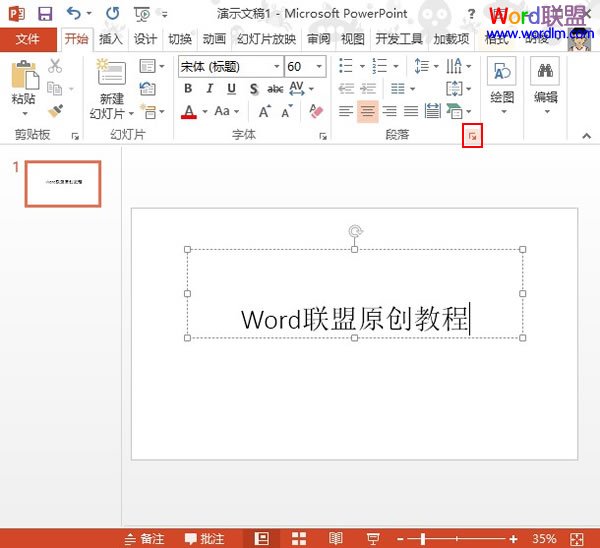Apply red font color A button

[189, 112]
